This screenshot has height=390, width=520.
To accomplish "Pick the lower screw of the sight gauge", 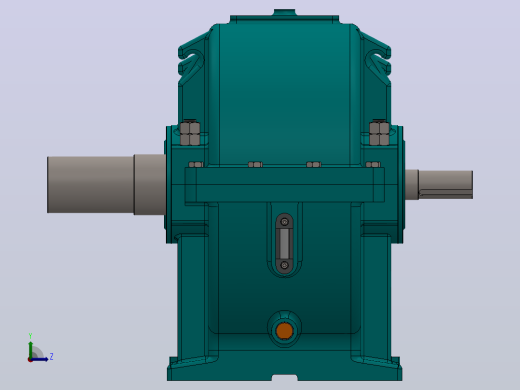I will click(284, 265).
